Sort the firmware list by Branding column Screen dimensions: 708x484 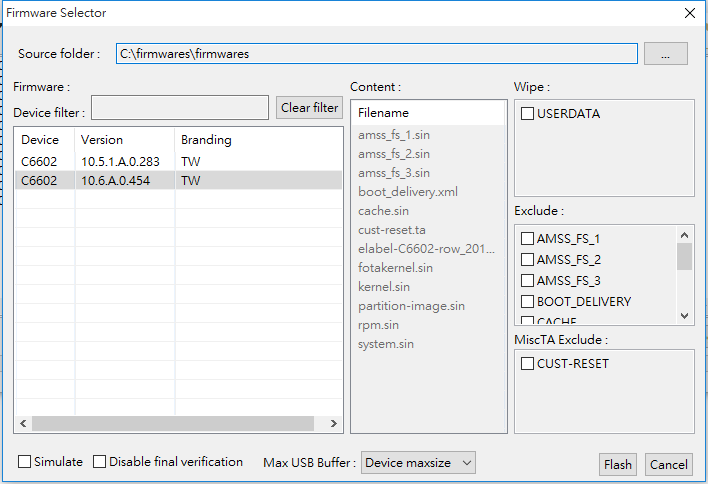pyautogui.click(x=258, y=140)
